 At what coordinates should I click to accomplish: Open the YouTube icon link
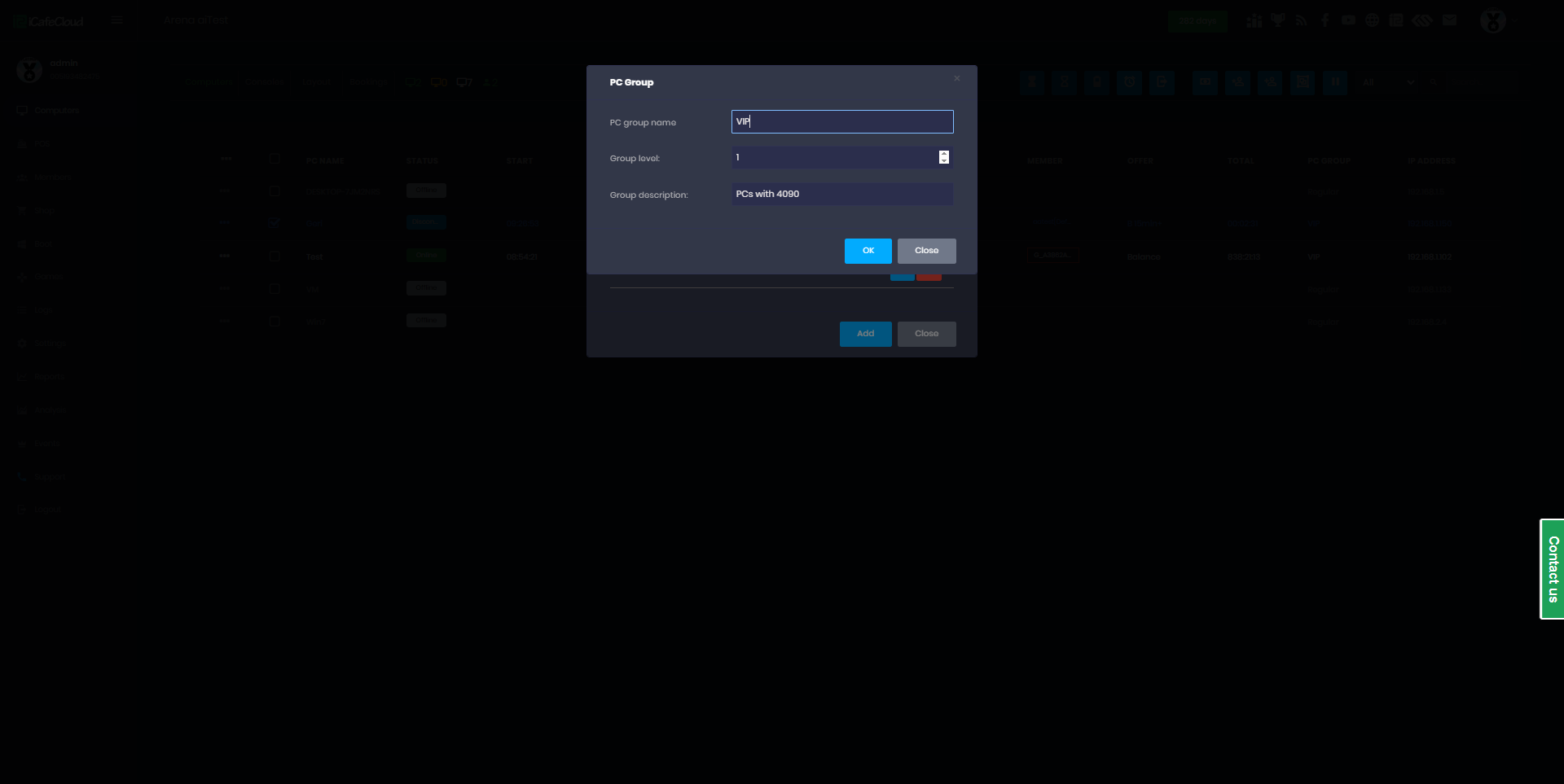pos(1349,20)
